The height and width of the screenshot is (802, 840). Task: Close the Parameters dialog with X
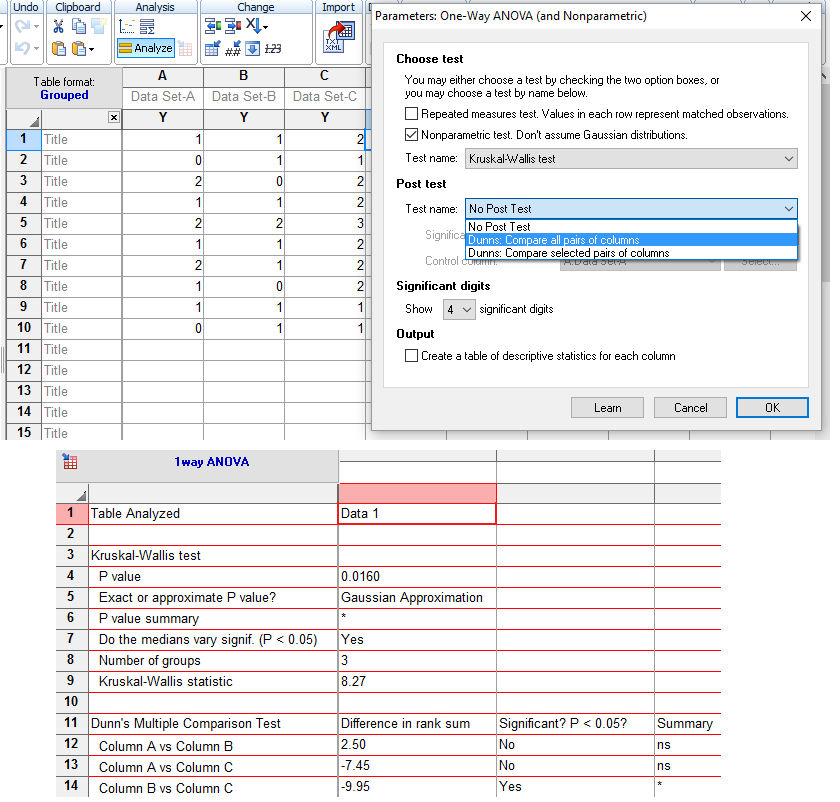pyautogui.click(x=805, y=16)
